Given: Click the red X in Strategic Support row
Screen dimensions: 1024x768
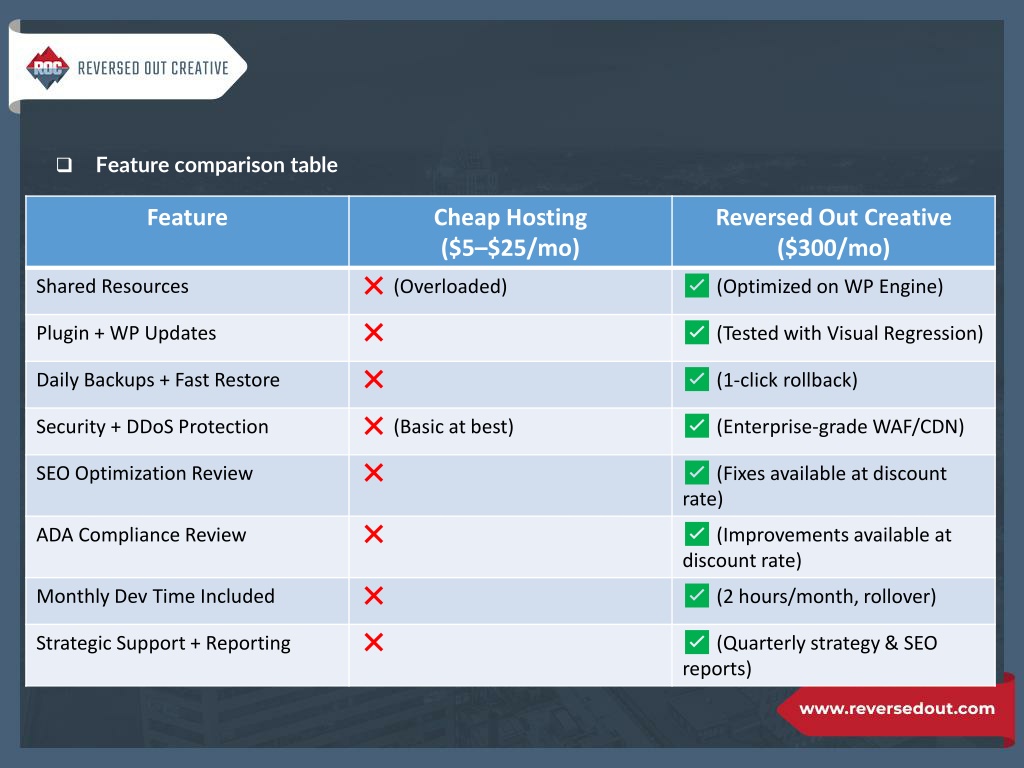Looking at the screenshot, I should click(x=374, y=642).
